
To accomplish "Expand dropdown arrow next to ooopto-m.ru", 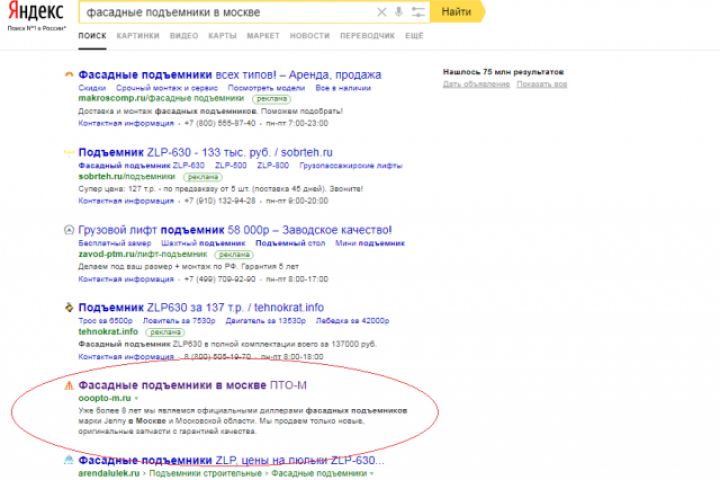I will point(136,398).
